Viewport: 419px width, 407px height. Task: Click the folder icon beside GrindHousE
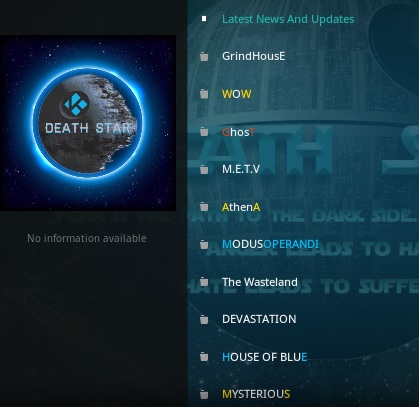[204, 57]
